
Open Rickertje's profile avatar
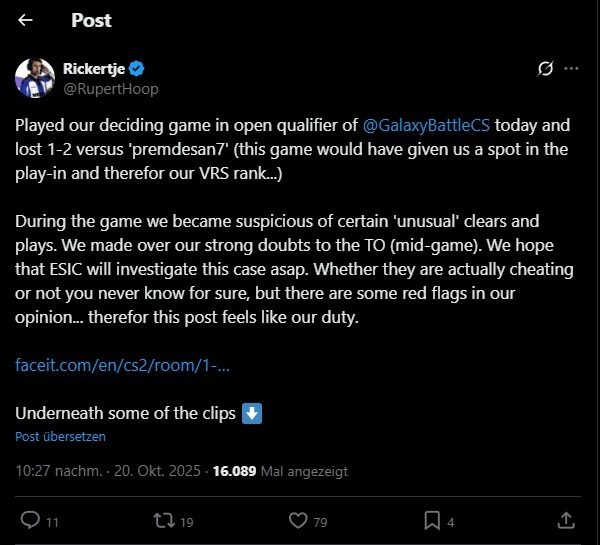35,79
